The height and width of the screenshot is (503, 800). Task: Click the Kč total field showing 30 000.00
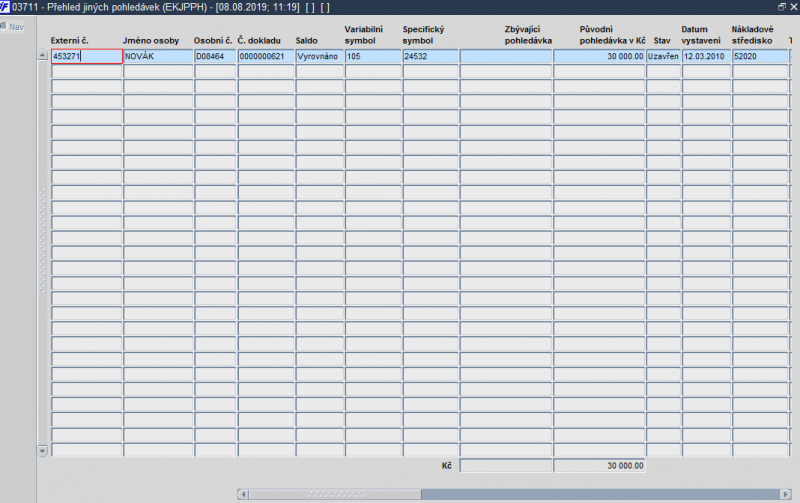[599, 466]
